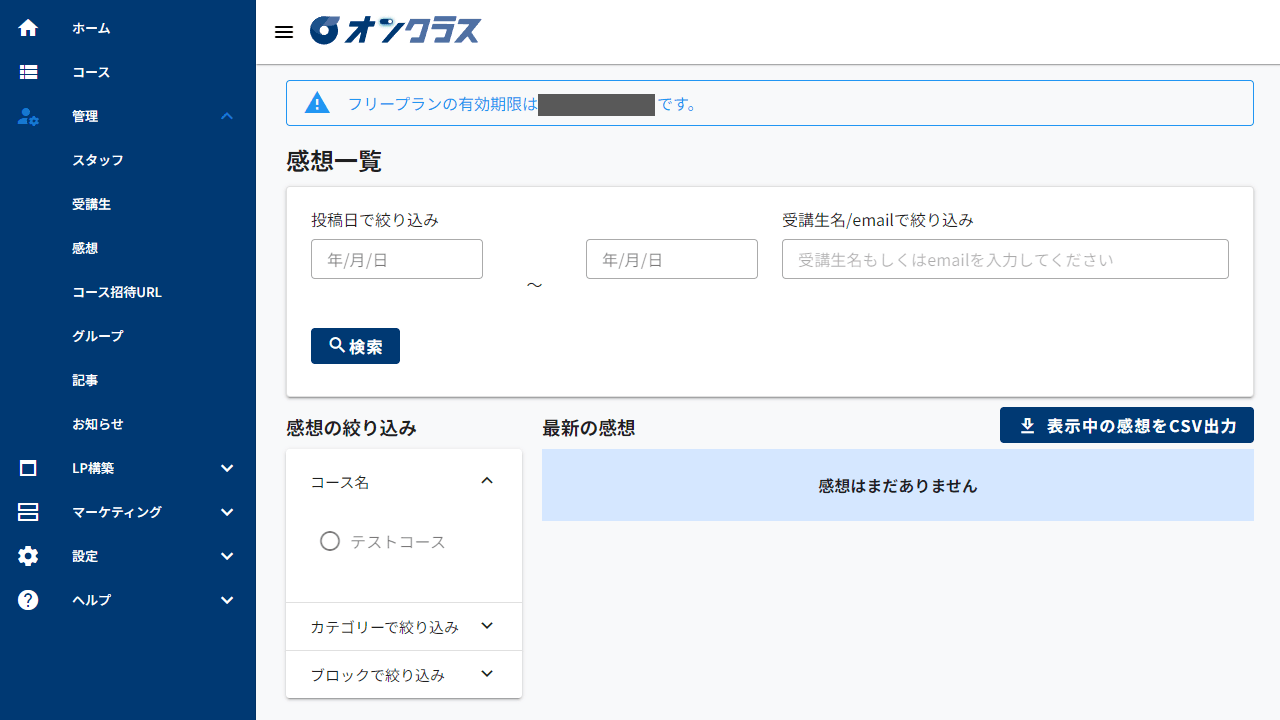This screenshot has width=1280, height=720.
Task: Click the 設定 settings gear icon
Action: click(27, 556)
